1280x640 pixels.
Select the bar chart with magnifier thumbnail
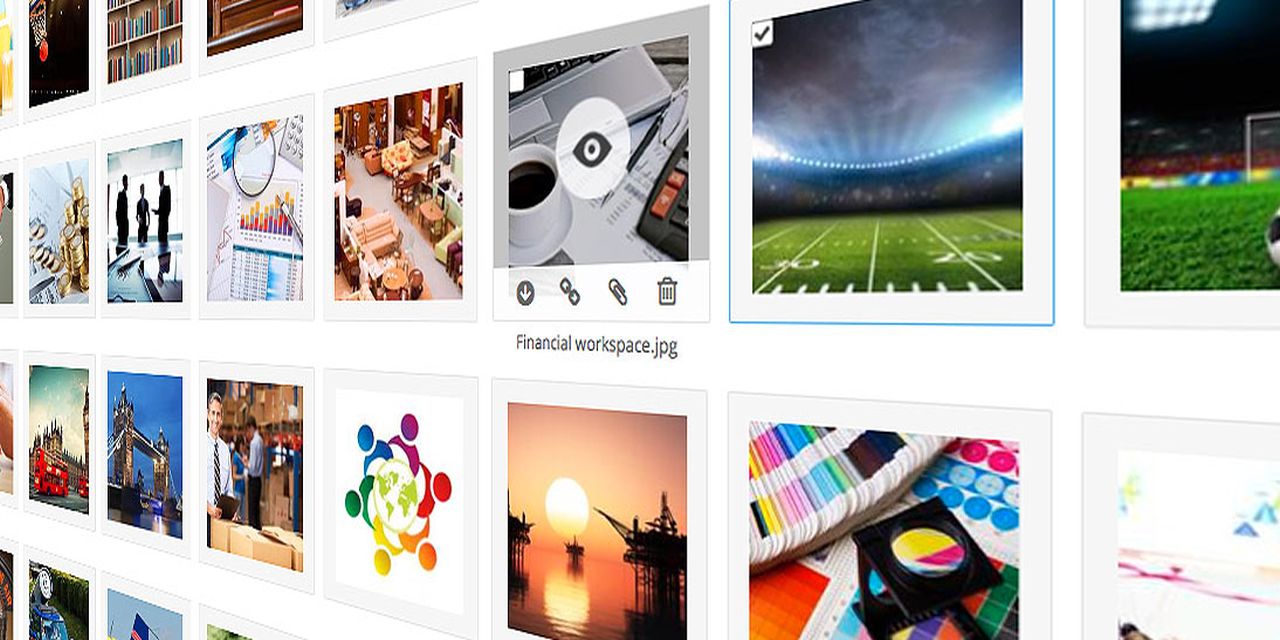255,208
